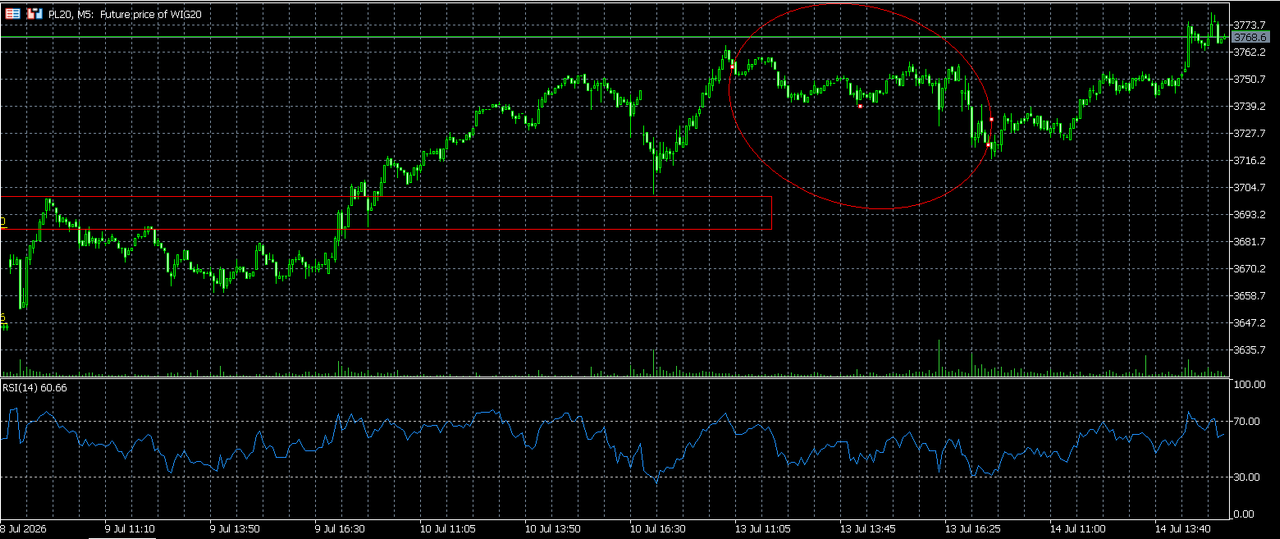Click price scale value 3773.7
The image size is (1280, 539).
1250,24
